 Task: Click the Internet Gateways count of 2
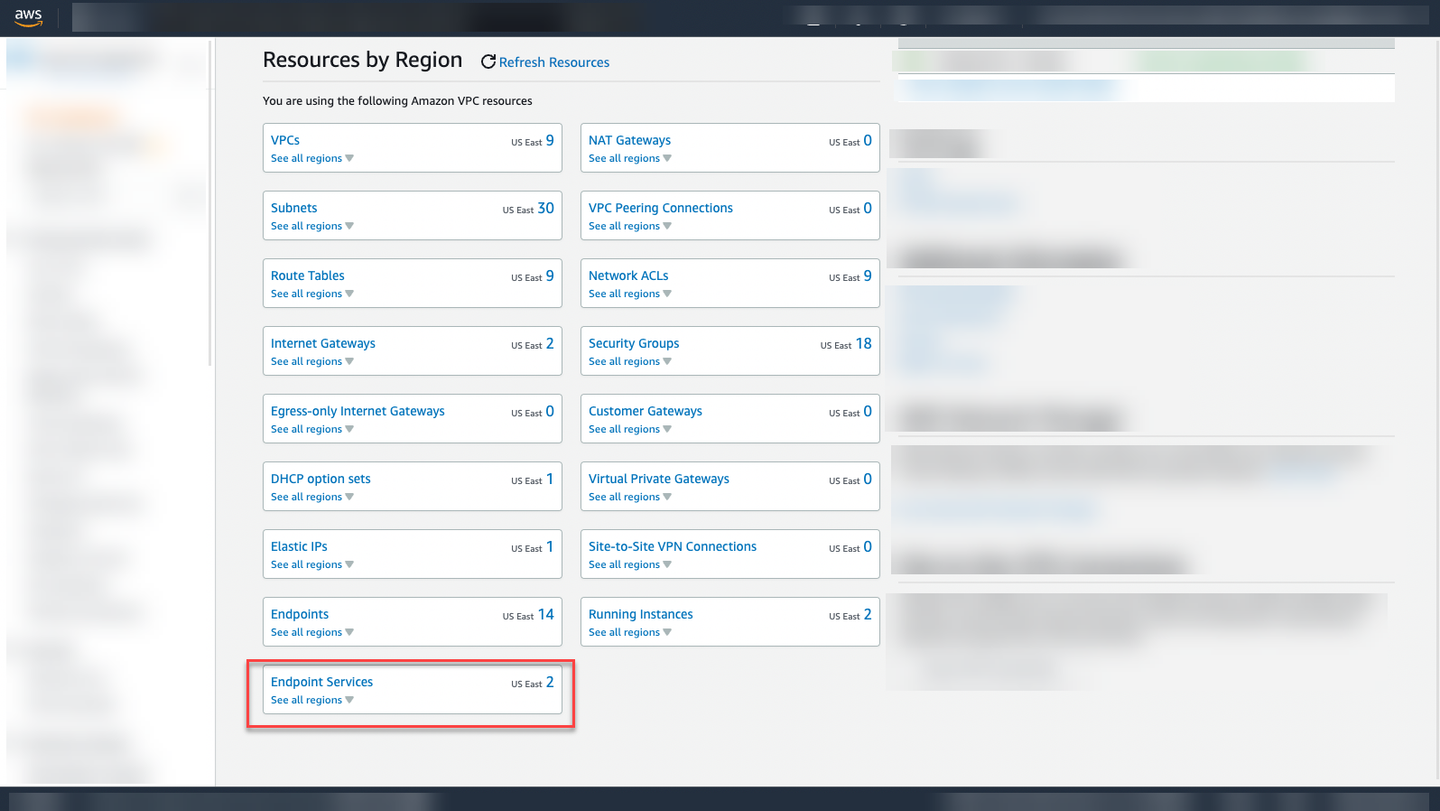coord(549,343)
